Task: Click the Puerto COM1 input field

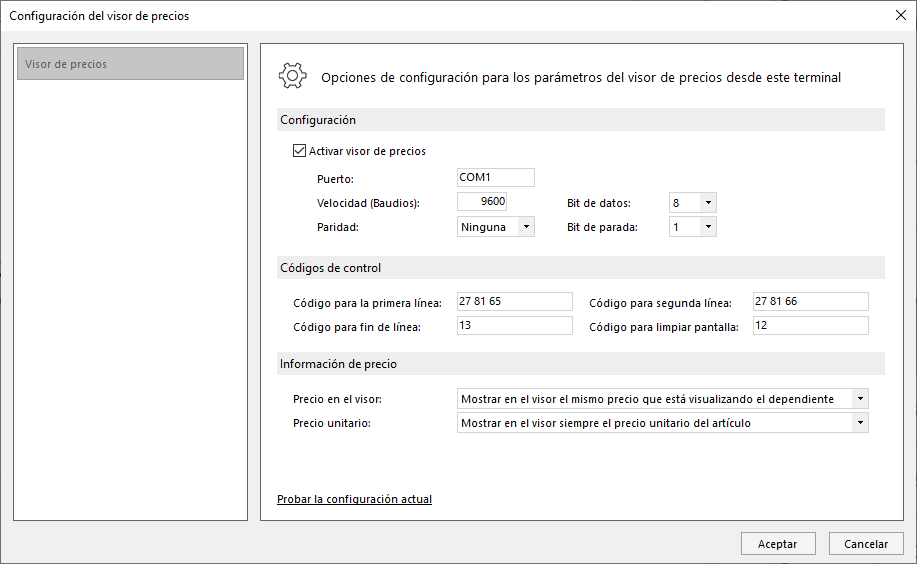Action: pos(495,177)
